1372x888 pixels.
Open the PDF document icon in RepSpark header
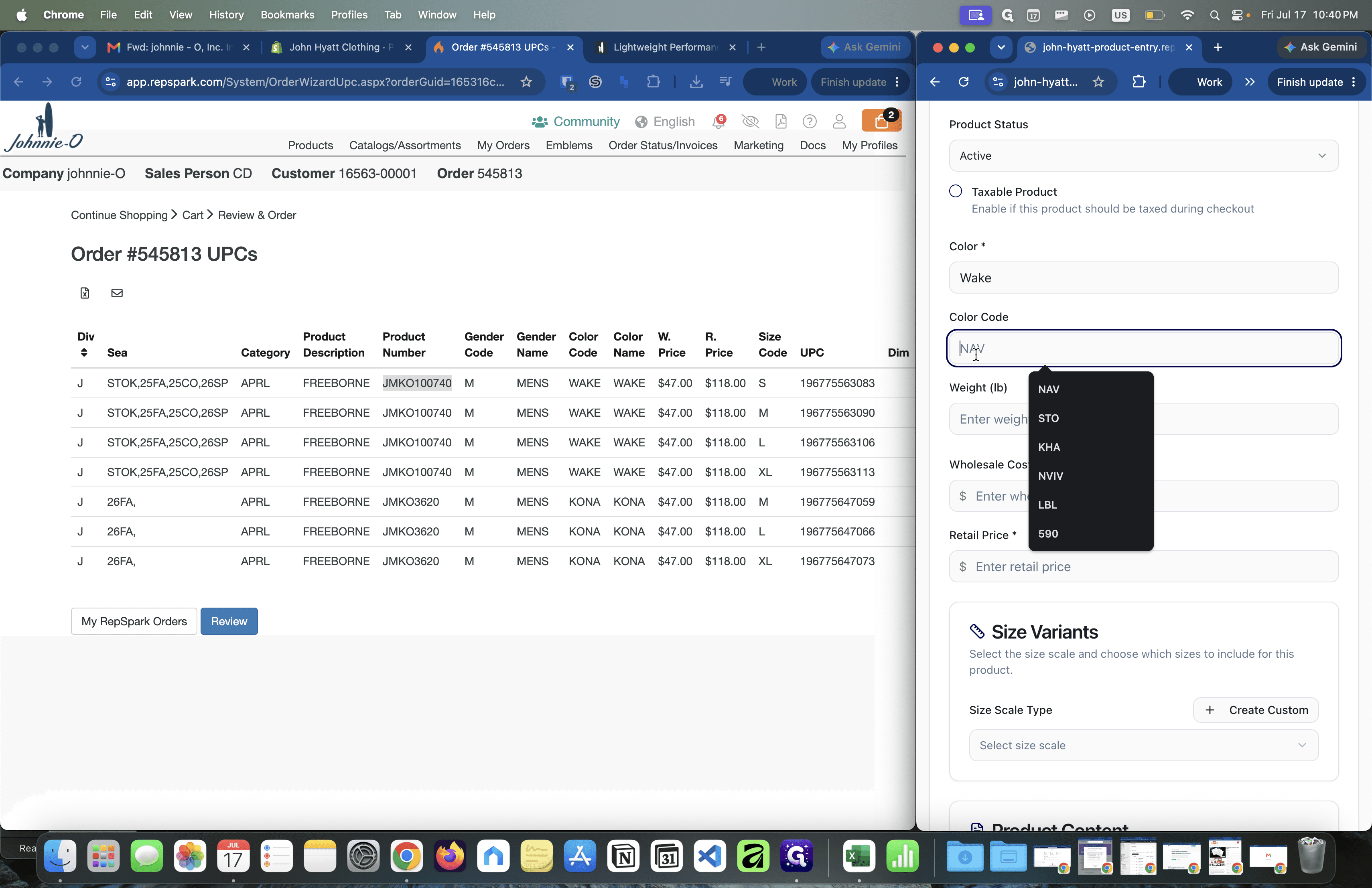pyautogui.click(x=781, y=121)
